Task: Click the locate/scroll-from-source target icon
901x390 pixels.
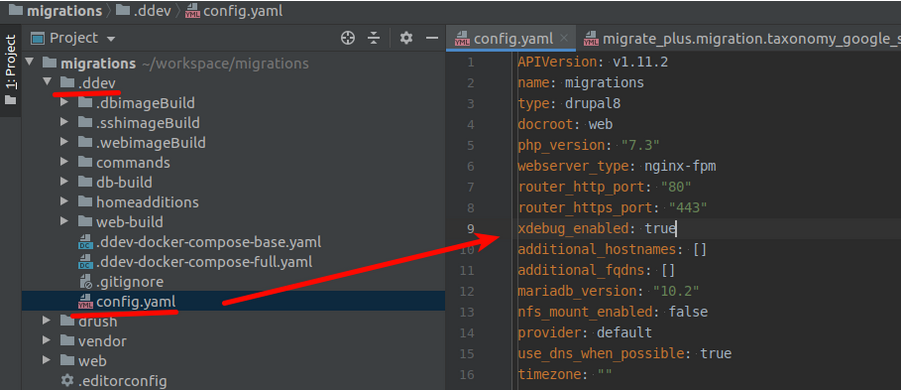Action: (x=348, y=38)
